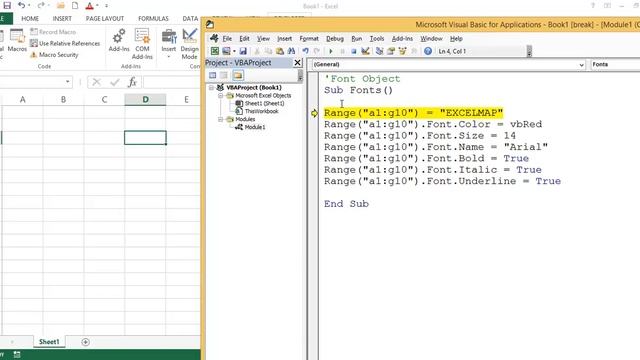
Task: Click the Break pause icon in VBA toolbar
Action: (342, 51)
